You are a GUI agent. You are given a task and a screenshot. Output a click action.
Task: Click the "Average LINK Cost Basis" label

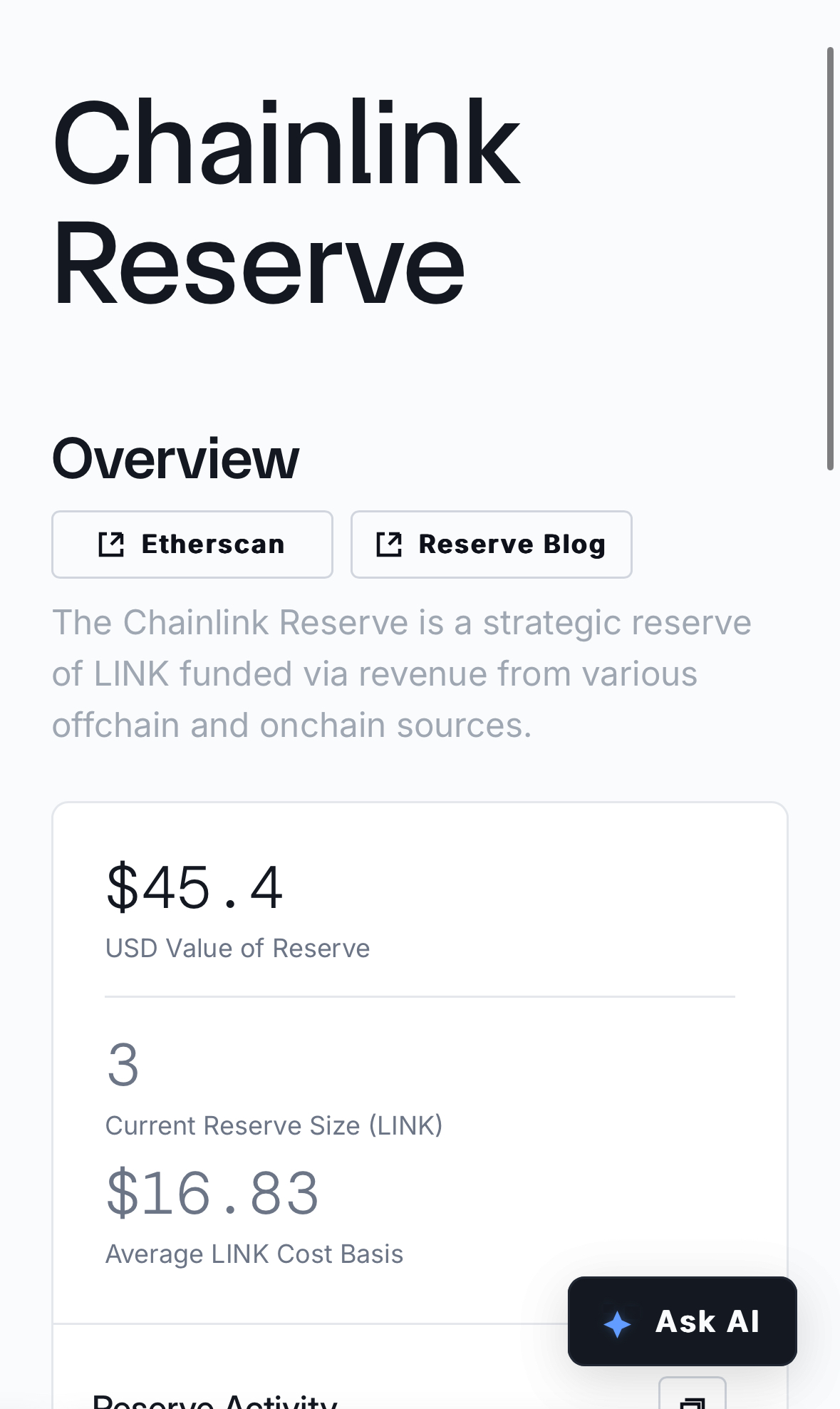(254, 1254)
